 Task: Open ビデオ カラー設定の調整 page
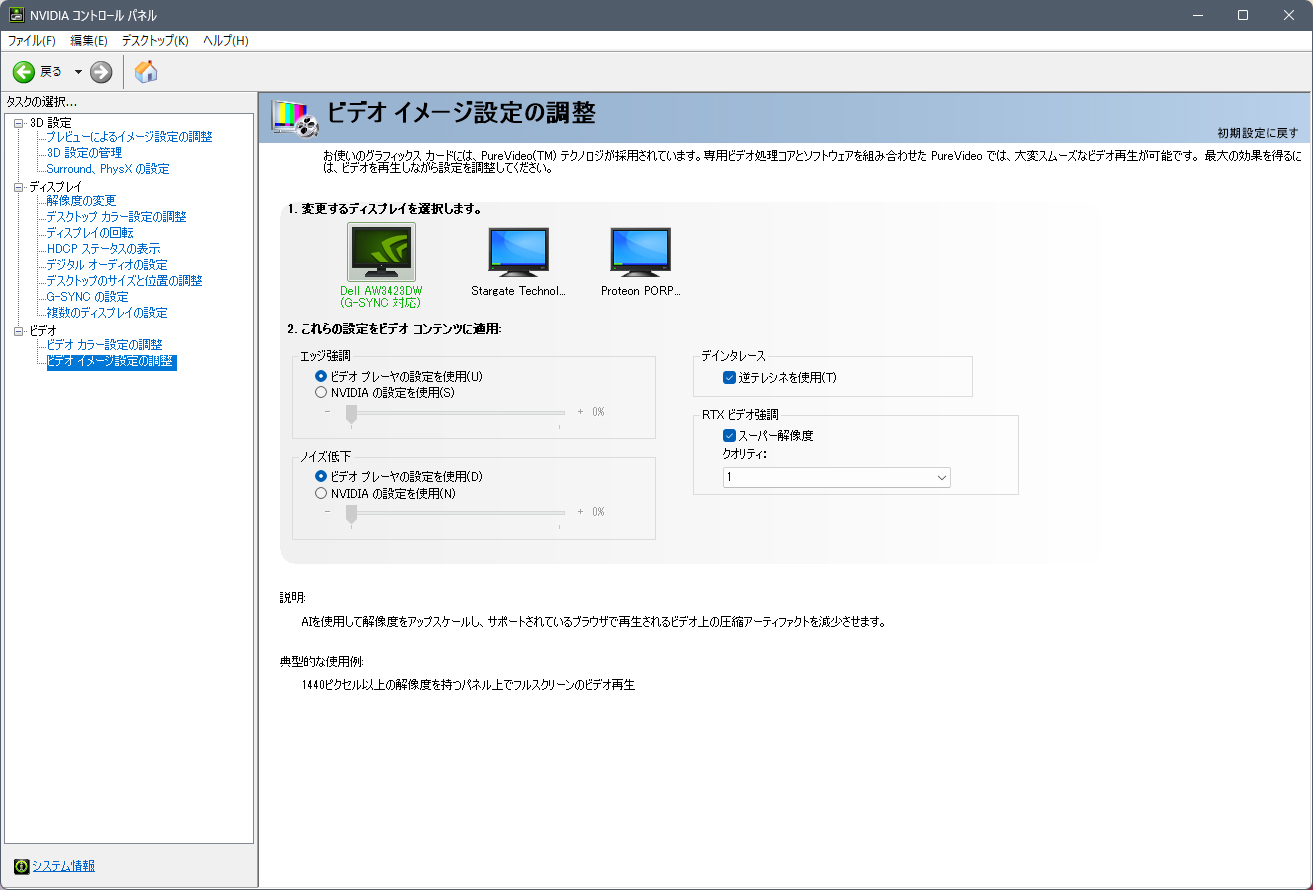104,345
